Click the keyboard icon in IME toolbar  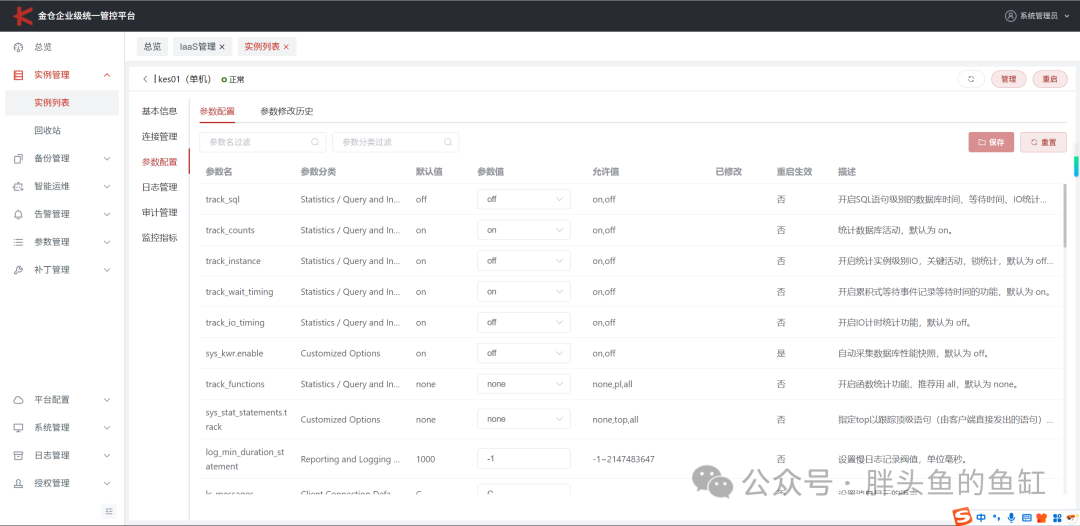click(1026, 517)
